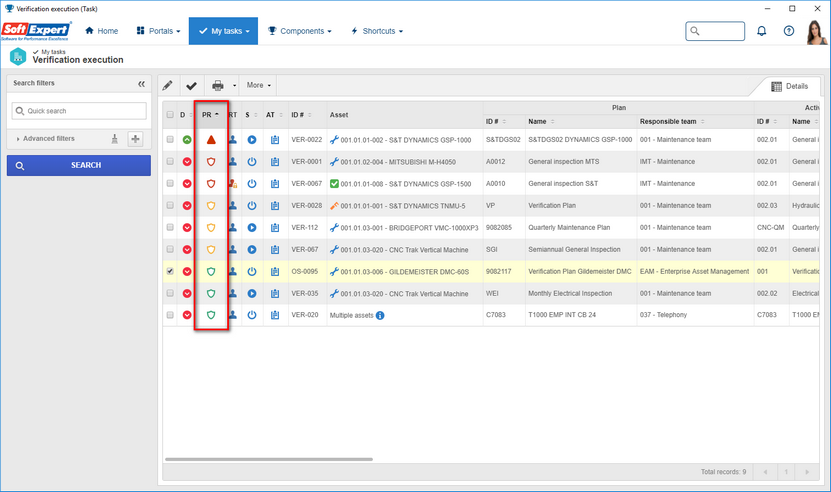The height and width of the screenshot is (492, 831).
Task: Go to Home menu
Action: pyautogui.click(x=102, y=31)
